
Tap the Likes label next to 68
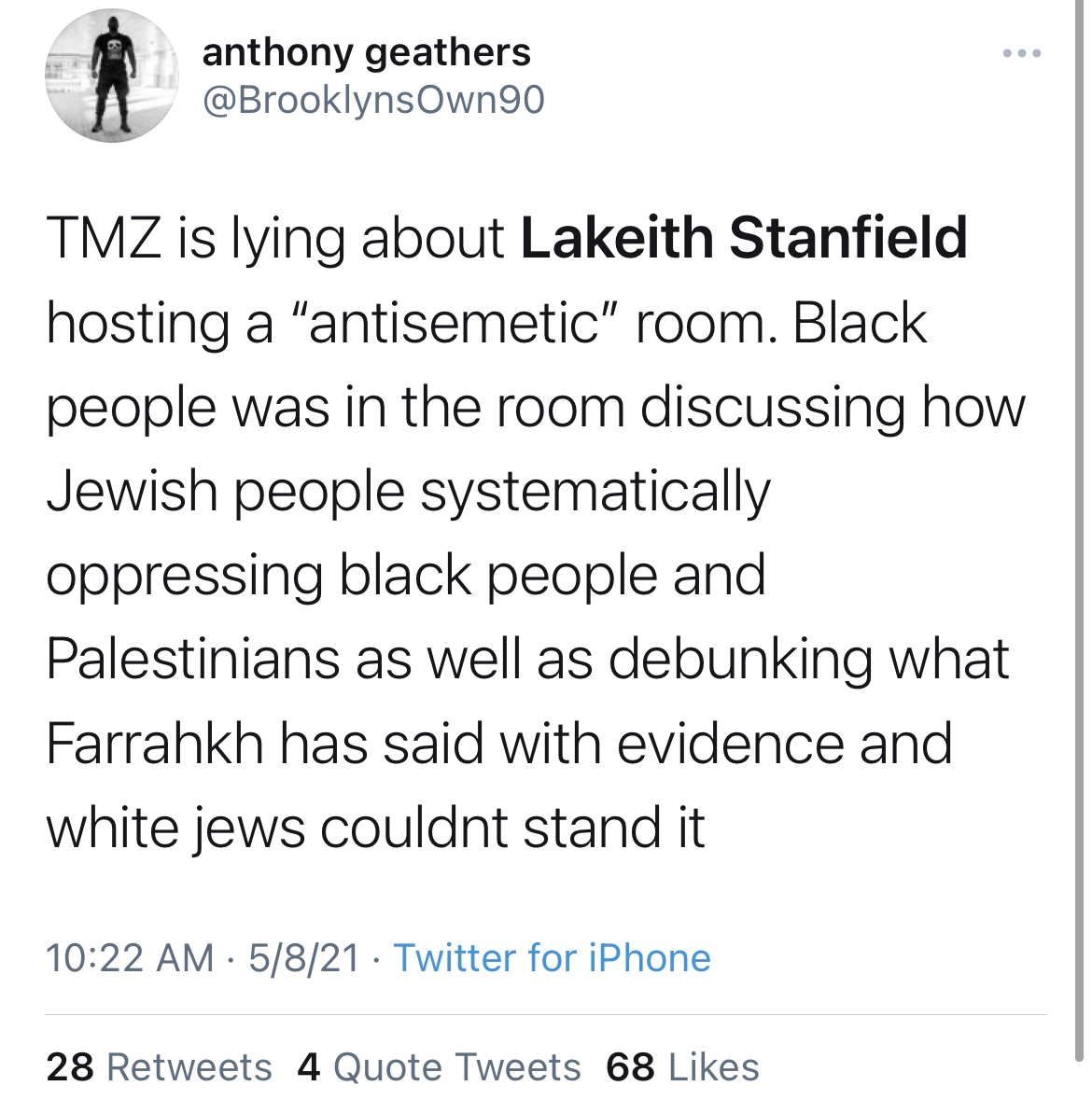(714, 1067)
